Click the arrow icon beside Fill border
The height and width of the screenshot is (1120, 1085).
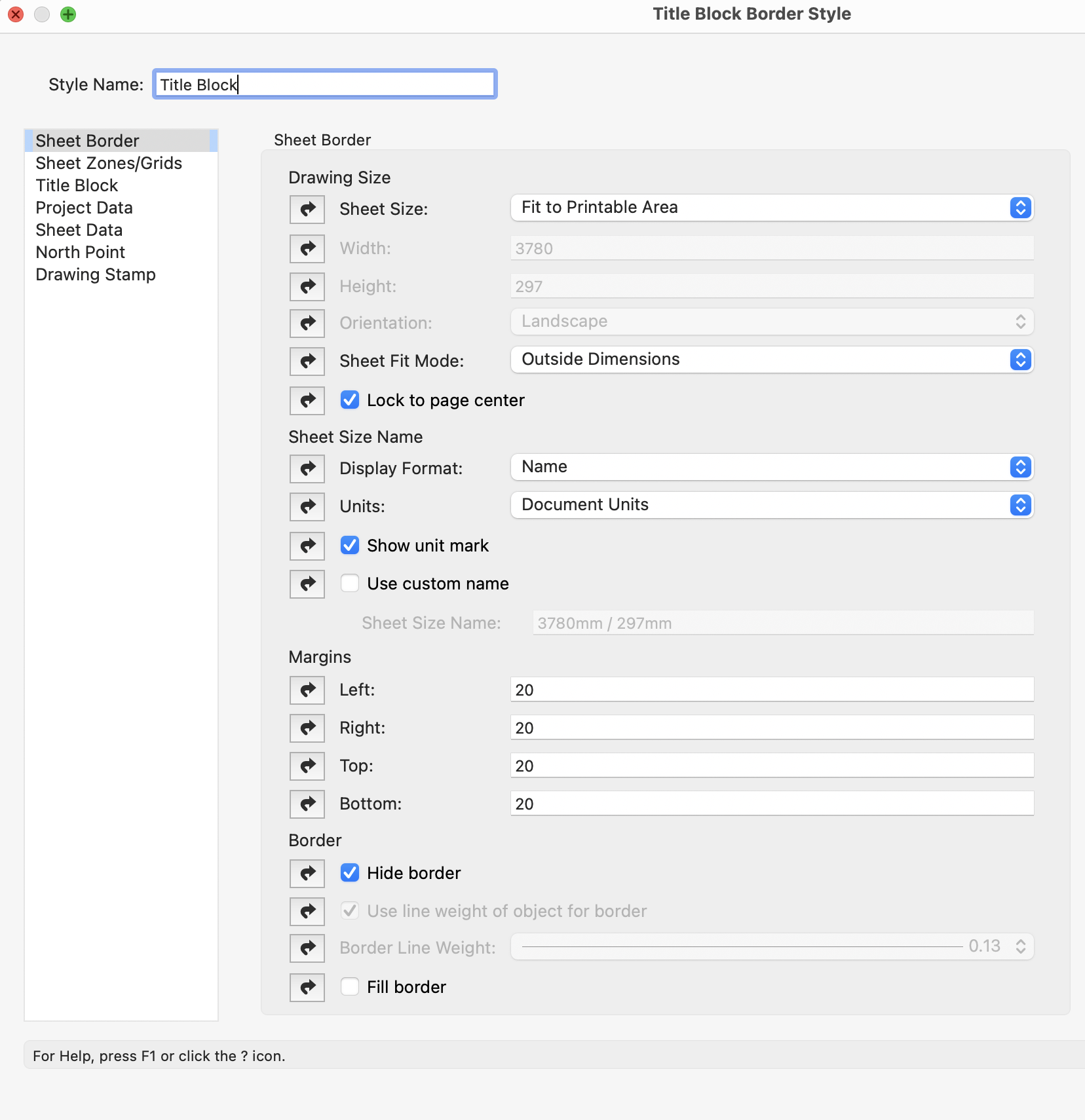(x=307, y=988)
